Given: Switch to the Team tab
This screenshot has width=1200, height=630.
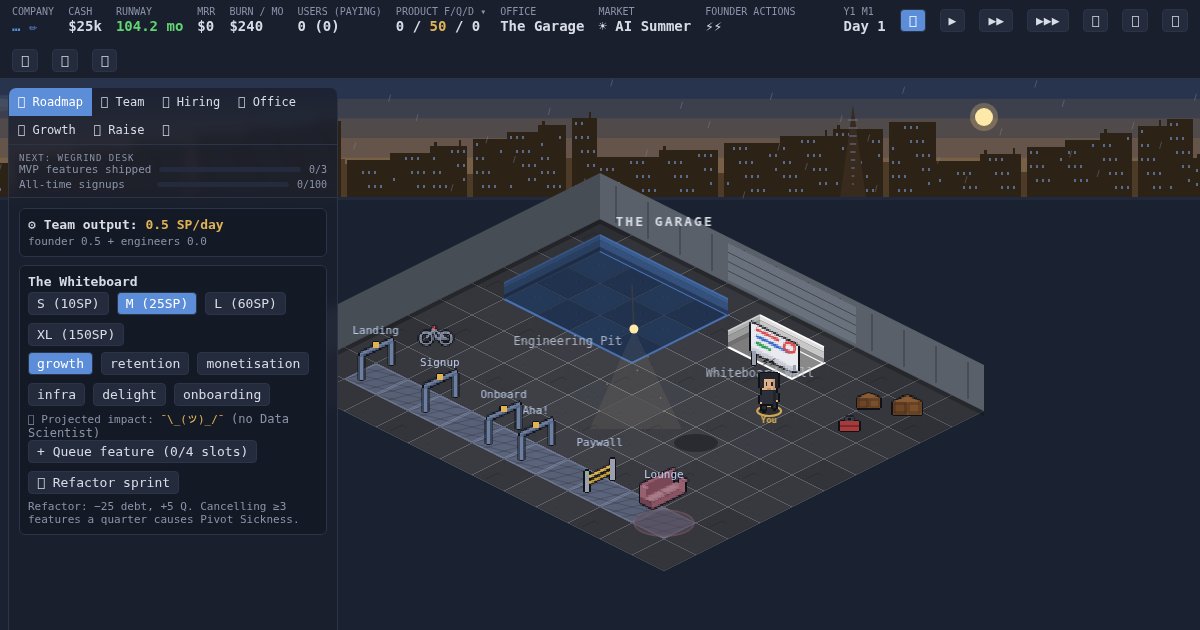Looking at the screenshot, I should click(122, 102).
